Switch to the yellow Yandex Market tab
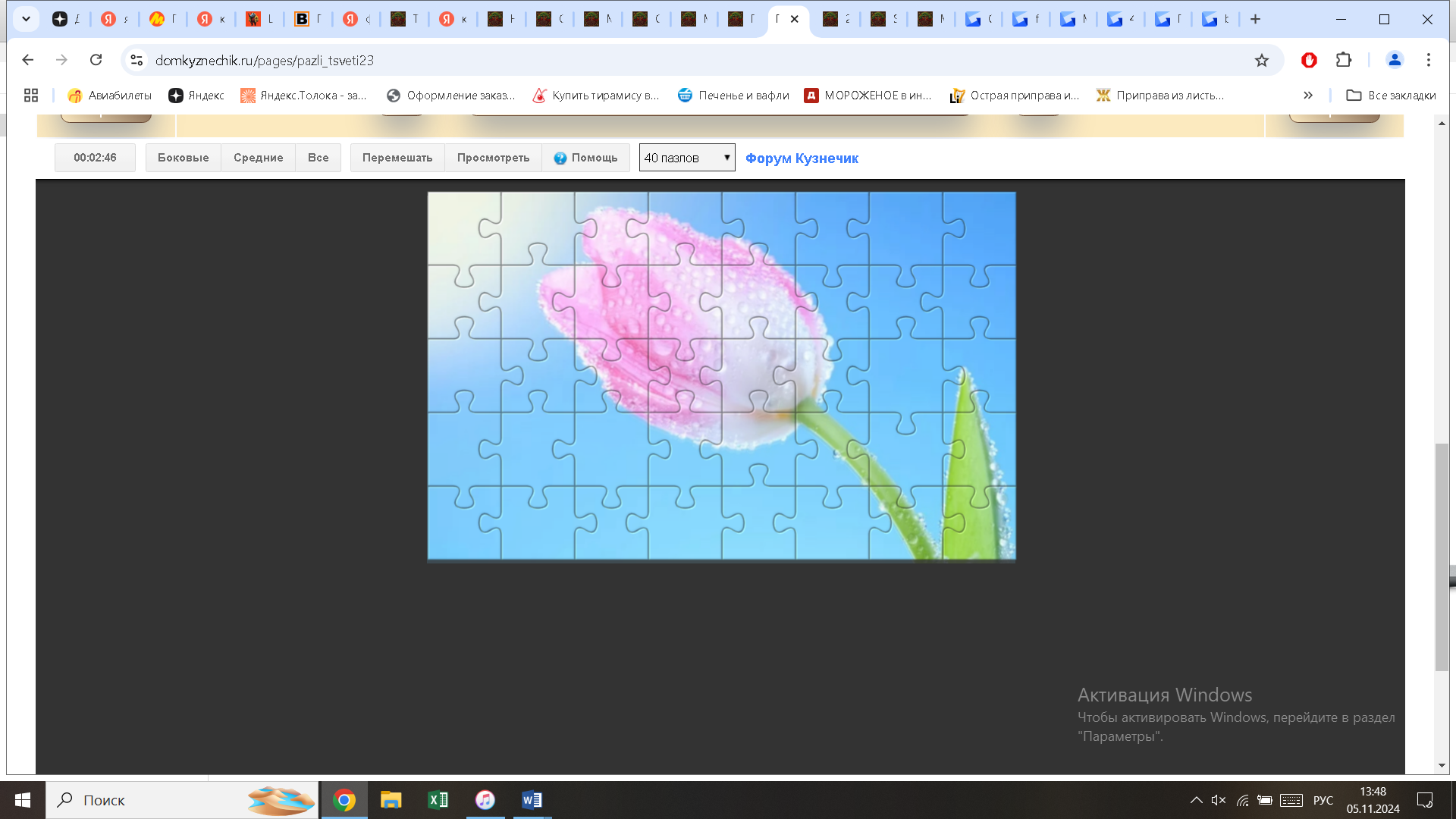1456x819 pixels. pos(157,19)
